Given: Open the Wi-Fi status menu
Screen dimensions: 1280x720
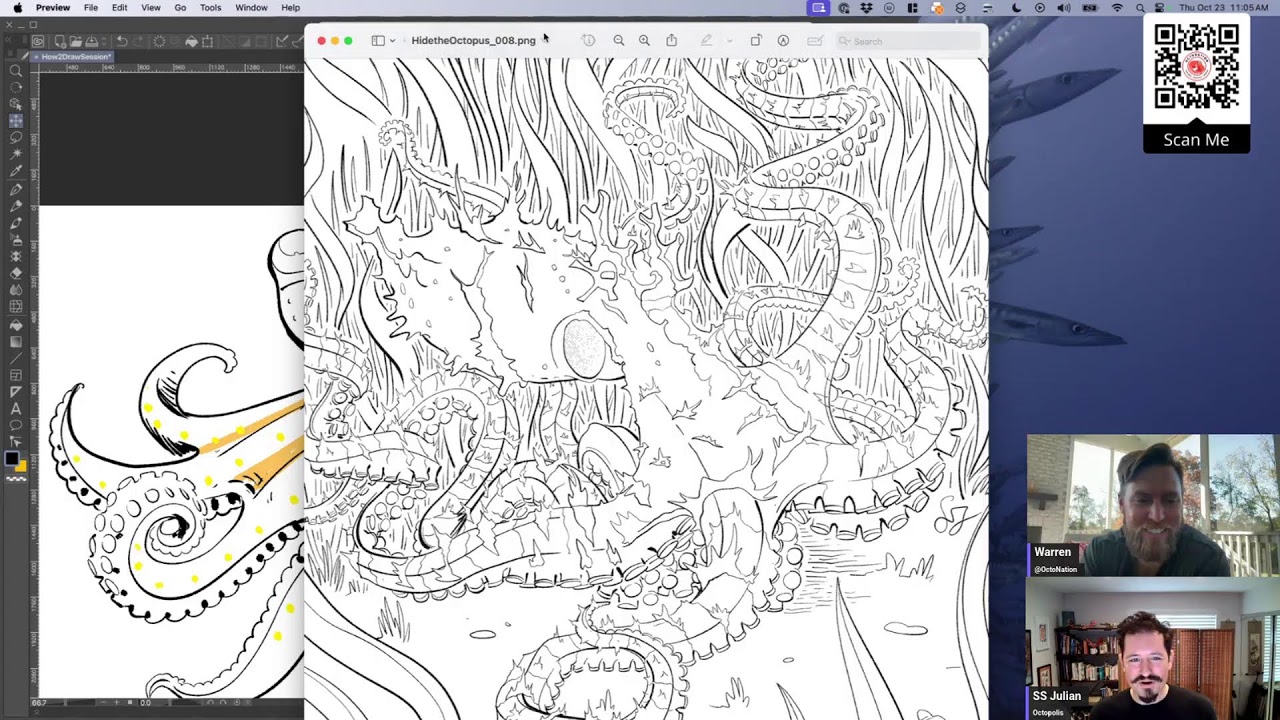Looking at the screenshot, I should [x=1118, y=7].
